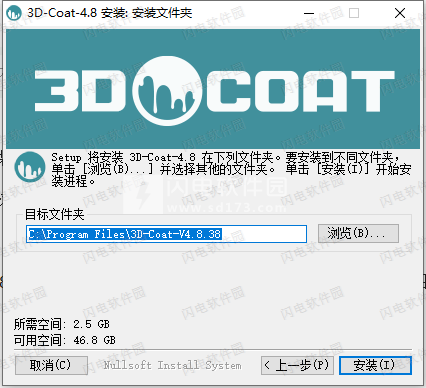Click the 目标文件夹 group label

pos(55,214)
